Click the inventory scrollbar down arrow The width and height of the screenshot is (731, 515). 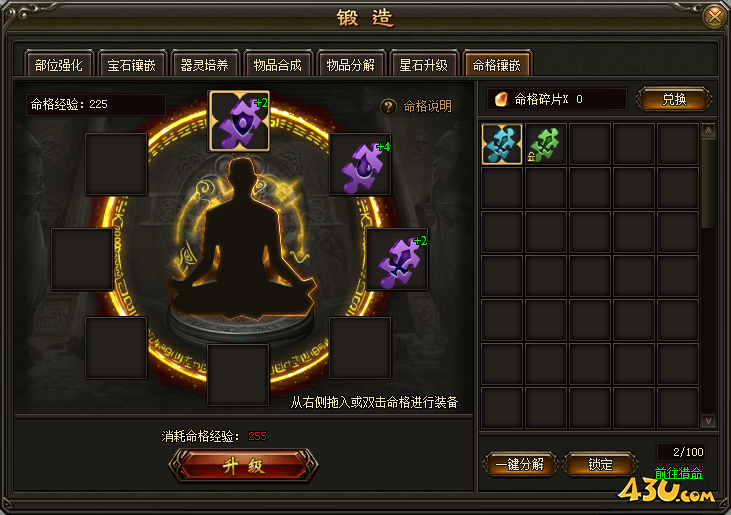(x=708, y=421)
